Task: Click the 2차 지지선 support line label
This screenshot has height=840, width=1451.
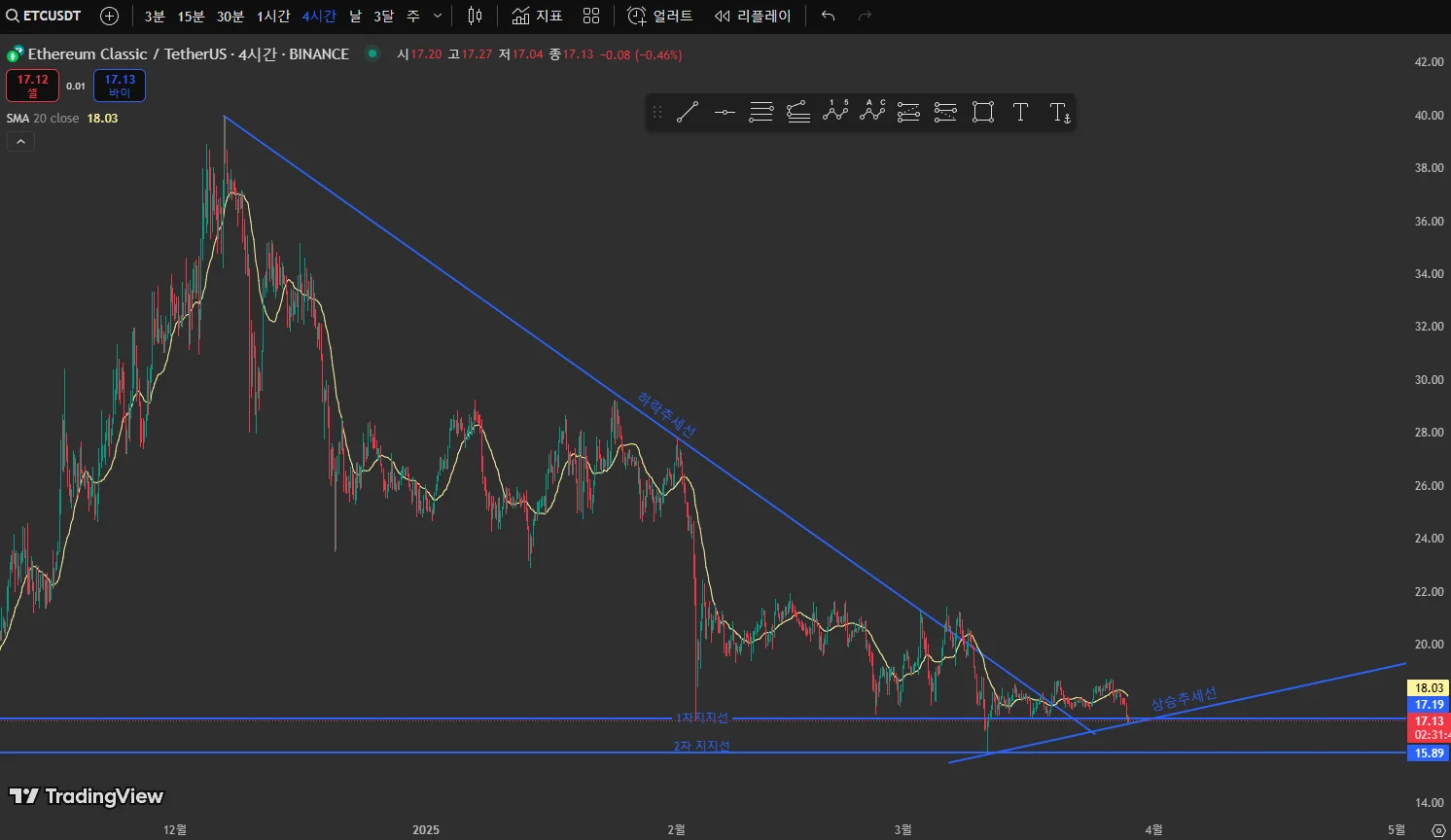Action: click(x=701, y=747)
